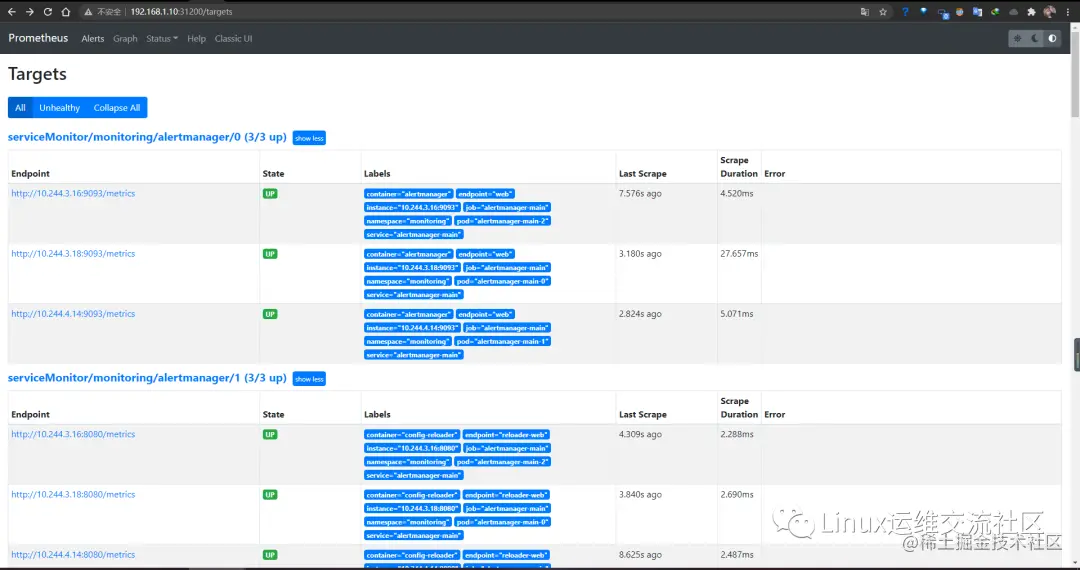Open endpoint http://10.244.3.16:8080/metrics
The image size is (1080, 570).
[x=73, y=434]
